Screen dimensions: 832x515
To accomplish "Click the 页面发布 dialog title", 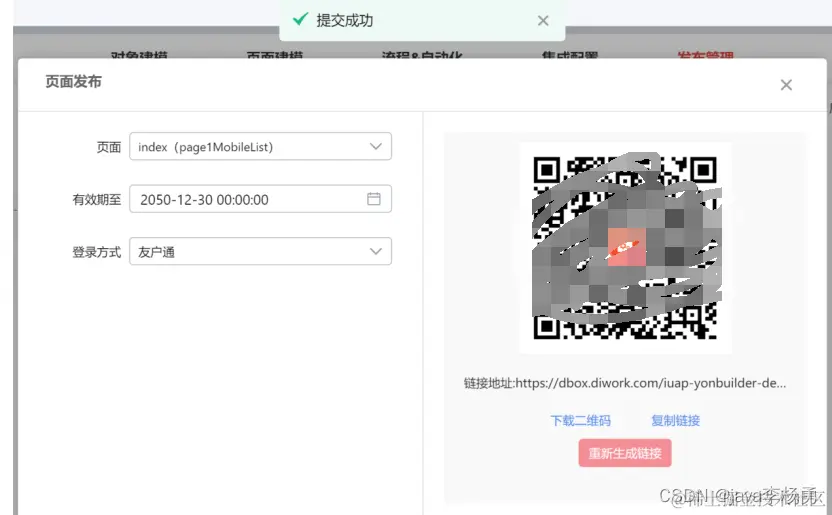I will point(73,82).
